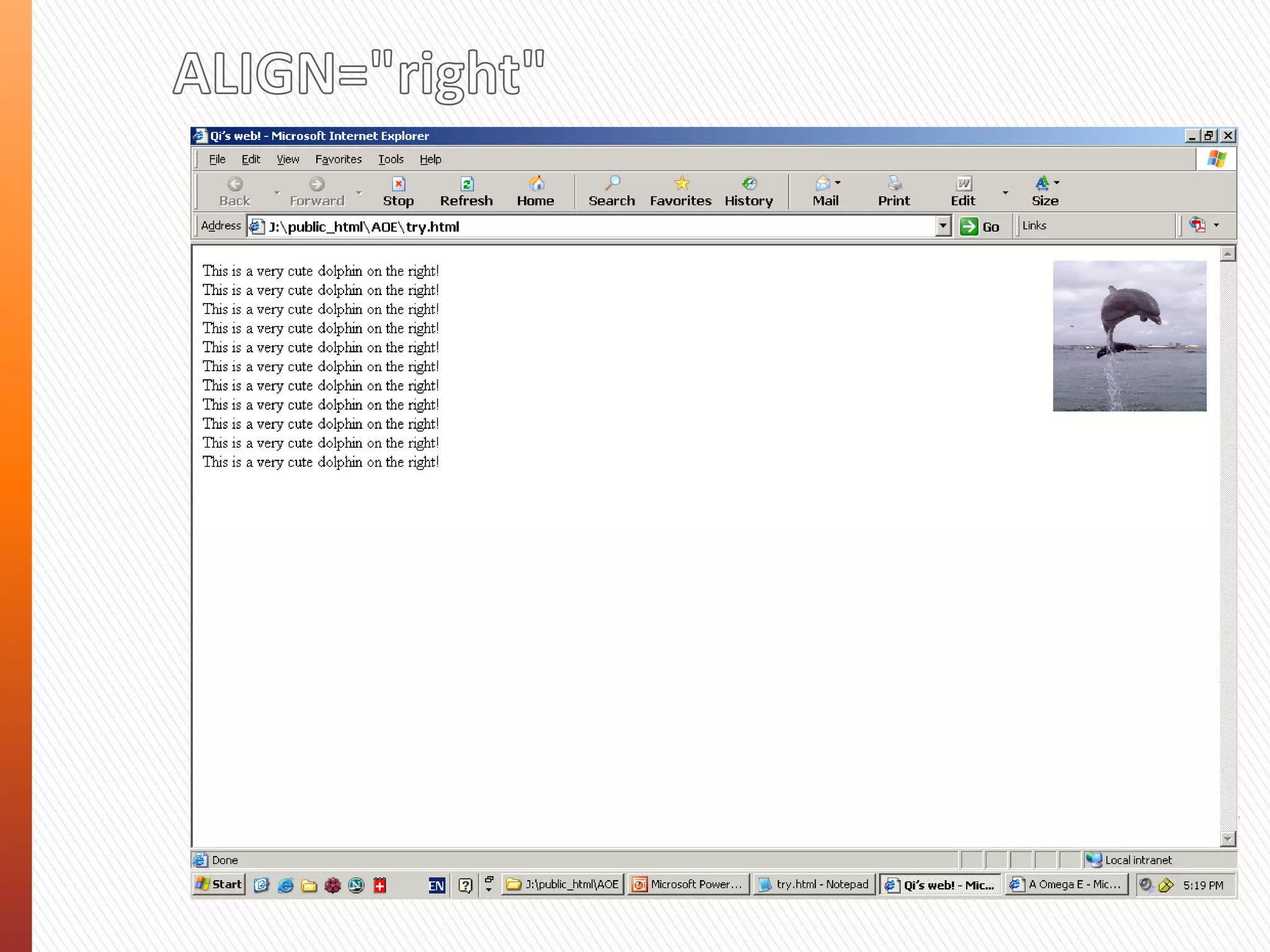Click the Stop toolbar icon
This screenshot has height=952, width=1270.
click(x=398, y=184)
